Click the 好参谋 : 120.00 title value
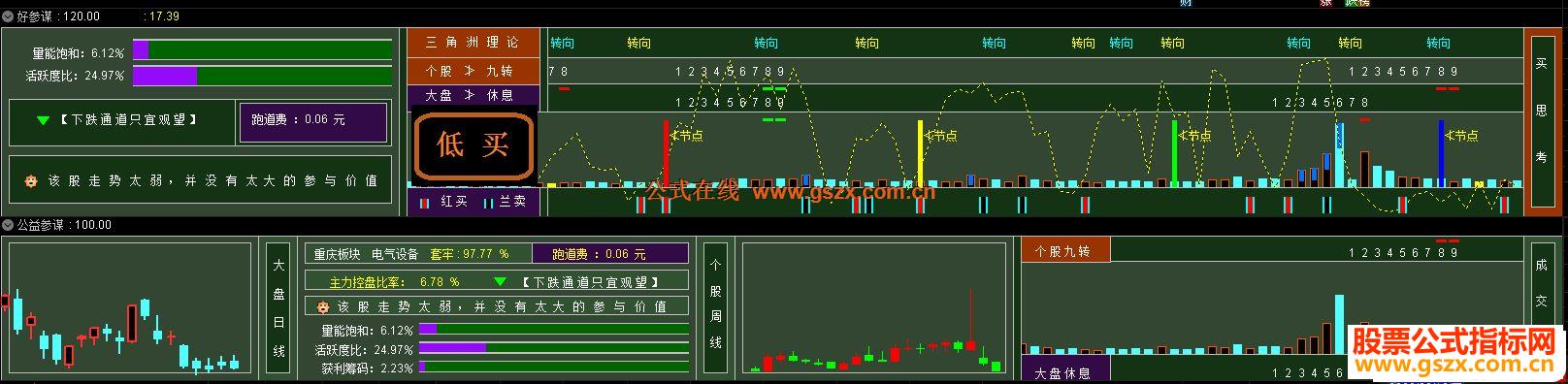The image size is (1568, 384). click(58, 16)
